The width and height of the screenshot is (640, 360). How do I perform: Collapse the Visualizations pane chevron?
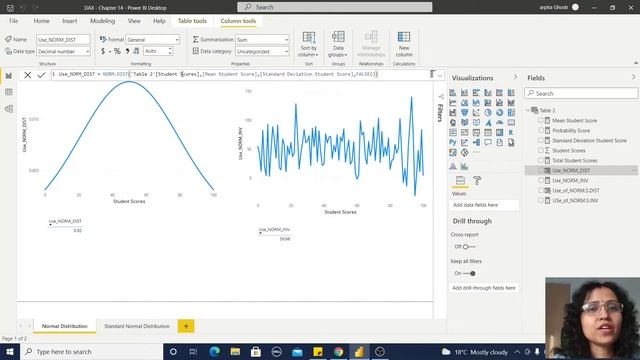click(x=516, y=77)
